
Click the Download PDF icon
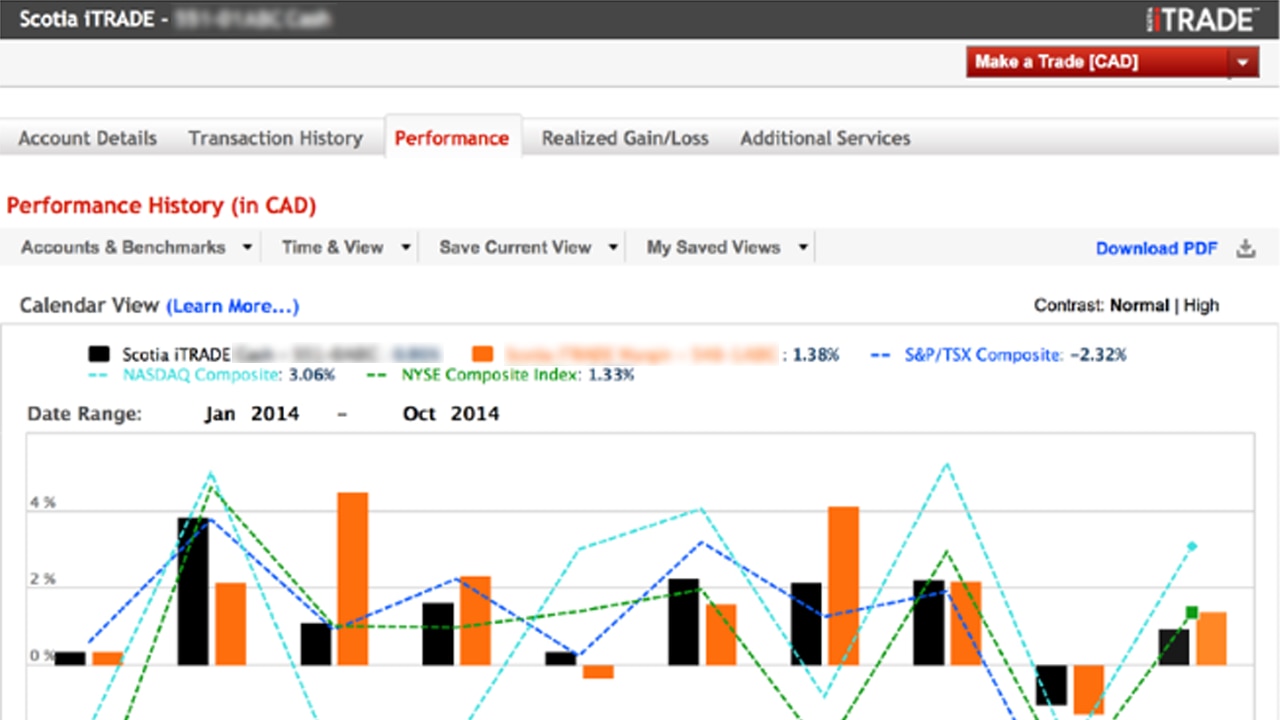(1246, 248)
